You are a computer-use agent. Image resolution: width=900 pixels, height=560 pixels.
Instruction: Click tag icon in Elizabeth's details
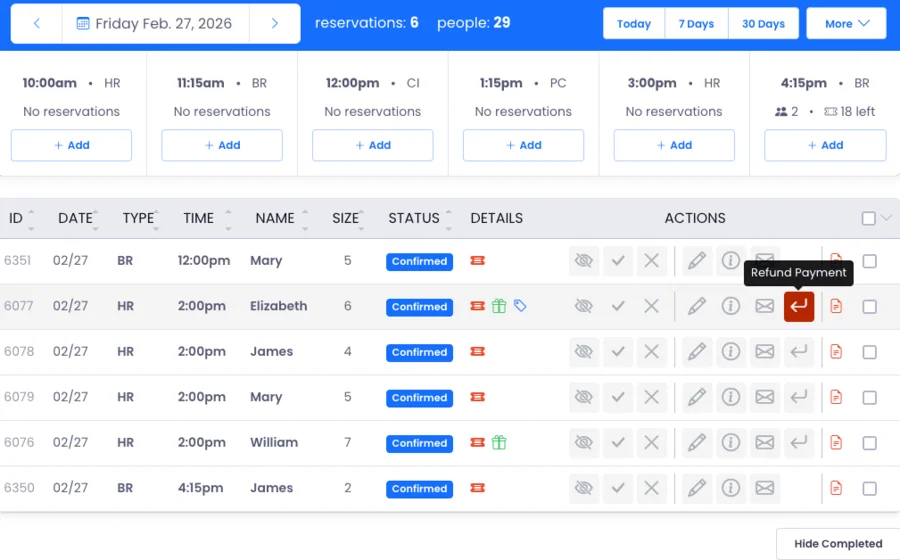click(x=520, y=306)
